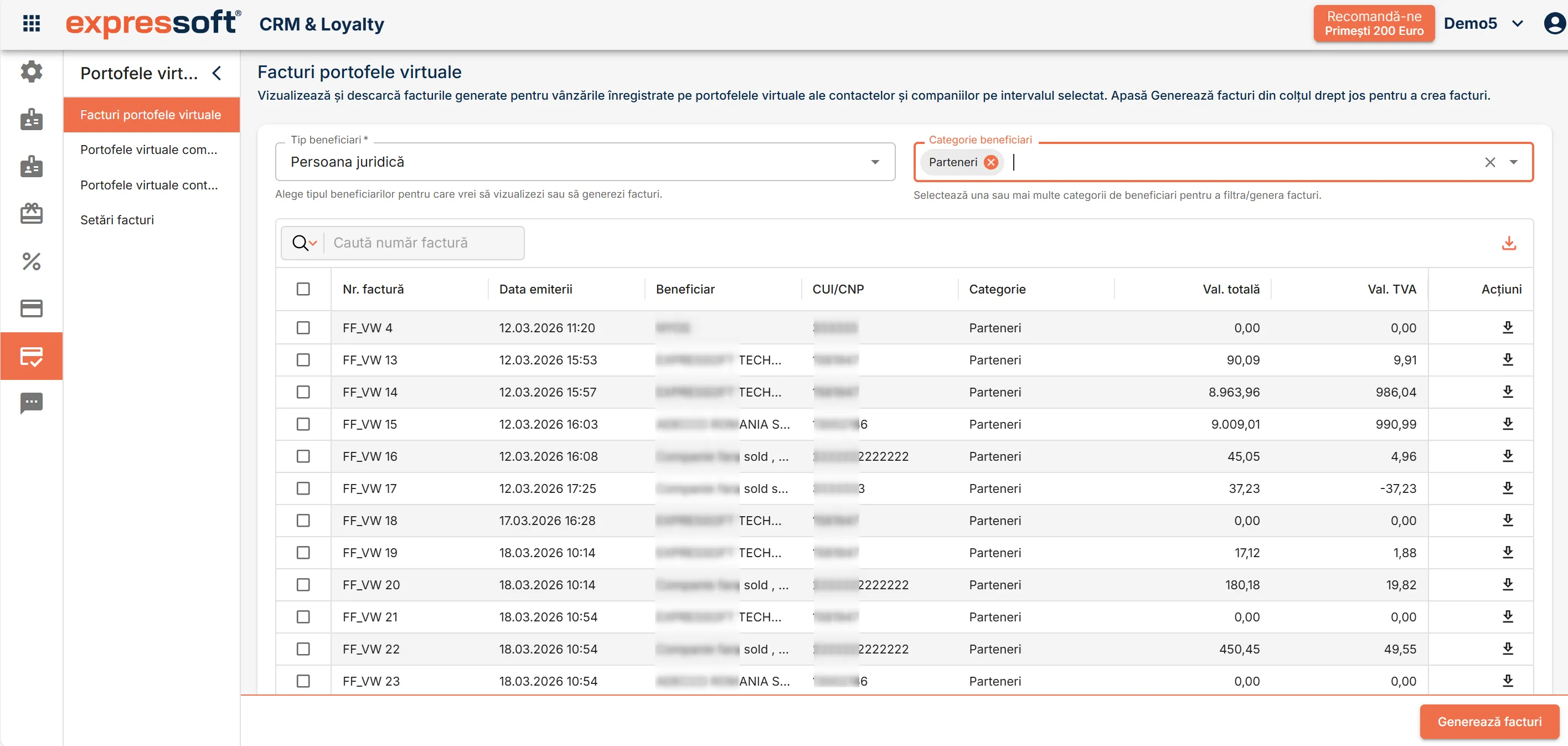Open Portofele virtuale contacte menu item
This screenshot has height=746, width=1568.
pyautogui.click(x=151, y=185)
